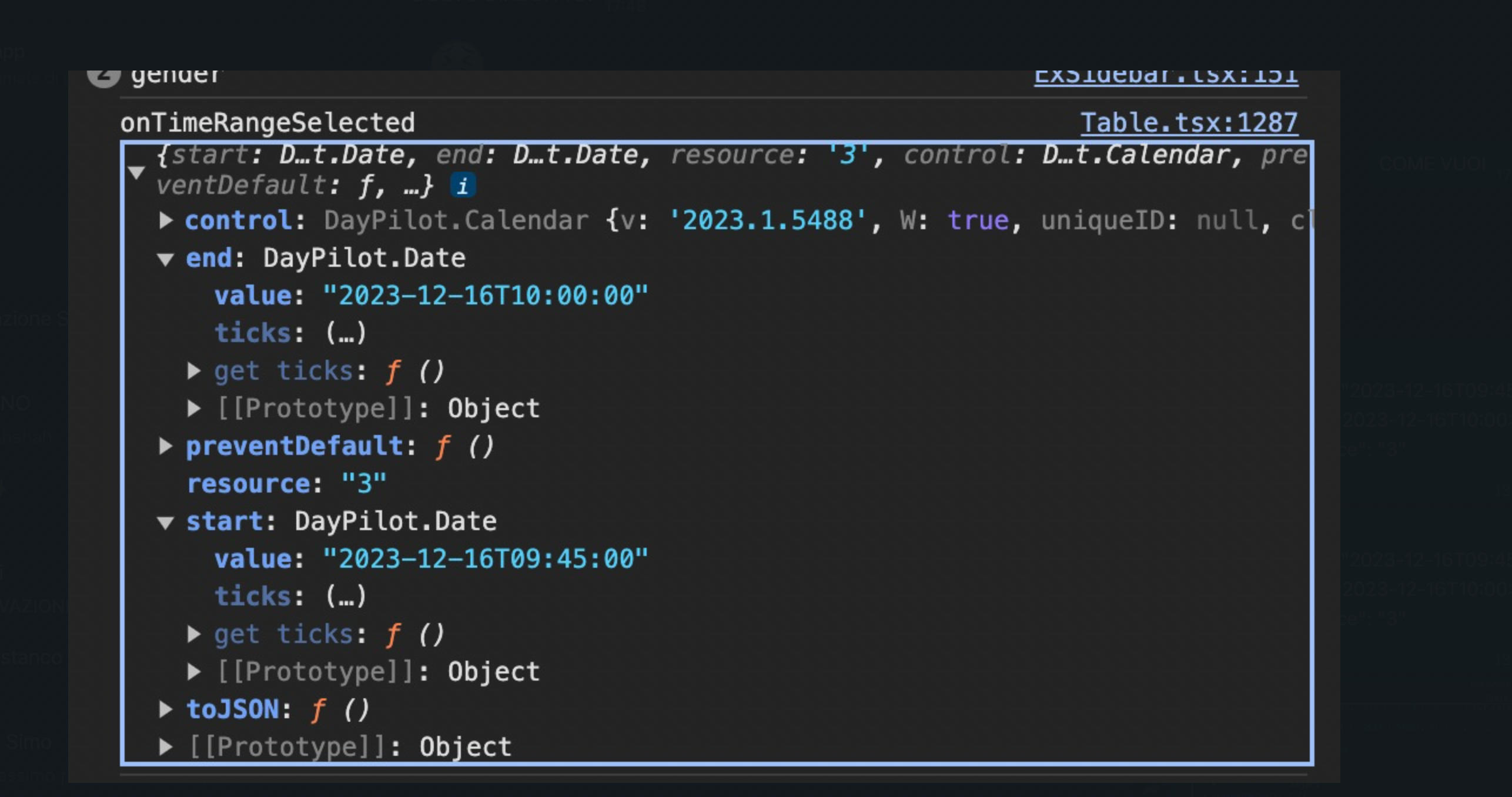This screenshot has height=797, width=1512.
Task: Invoke ticks getter (…) under start
Action: (346, 597)
